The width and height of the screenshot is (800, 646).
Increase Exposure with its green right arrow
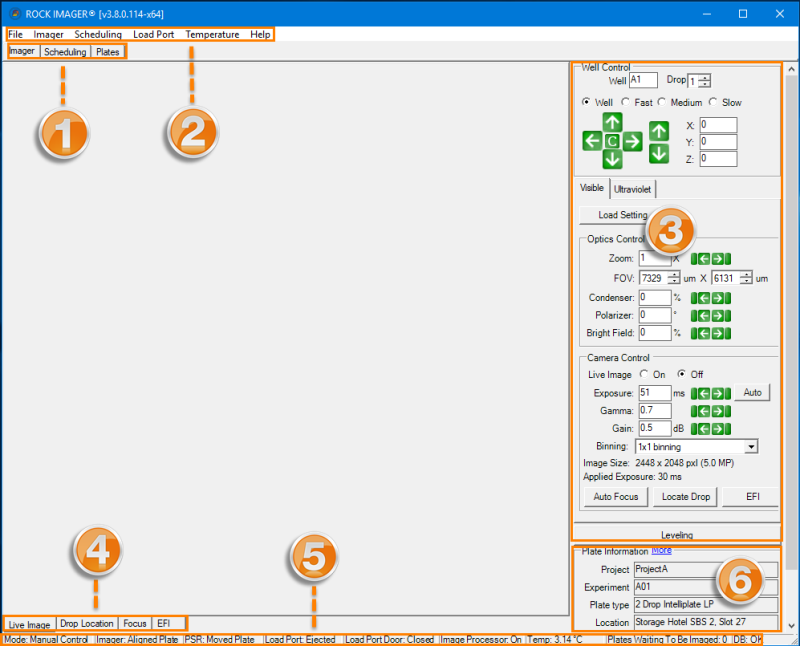coord(719,393)
